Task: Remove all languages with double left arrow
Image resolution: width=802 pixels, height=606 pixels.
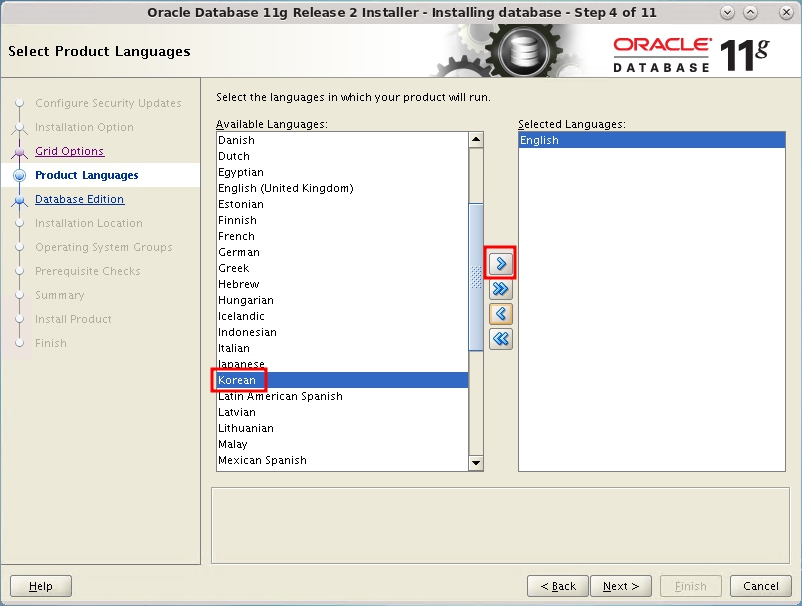Action: [x=501, y=339]
